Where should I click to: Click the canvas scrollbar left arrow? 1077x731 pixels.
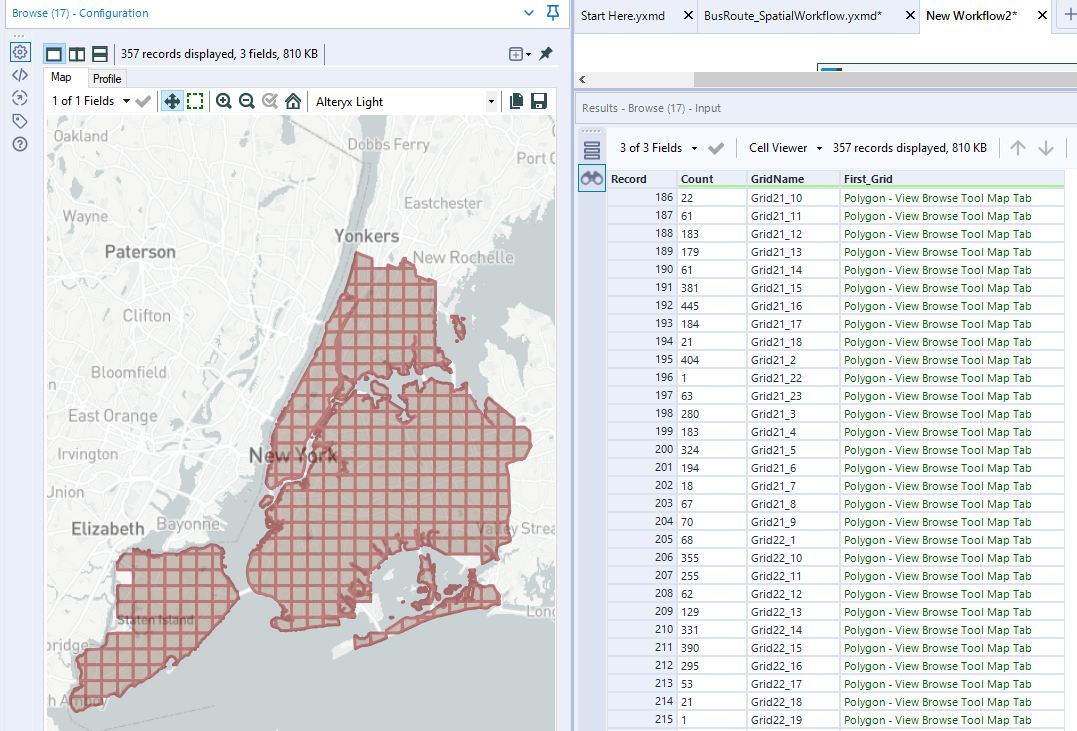pyautogui.click(x=582, y=80)
